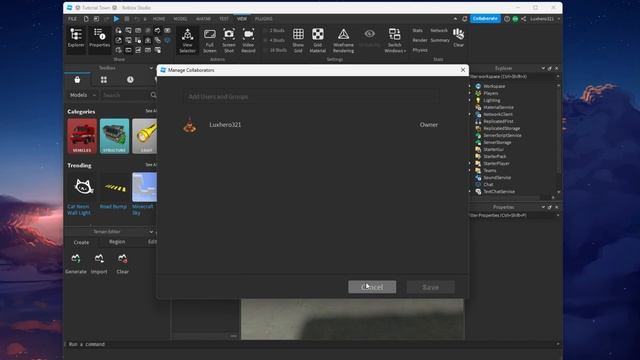Screen dimensions: 640x360
Task: Click the share icon near username
Action: coord(524,19)
